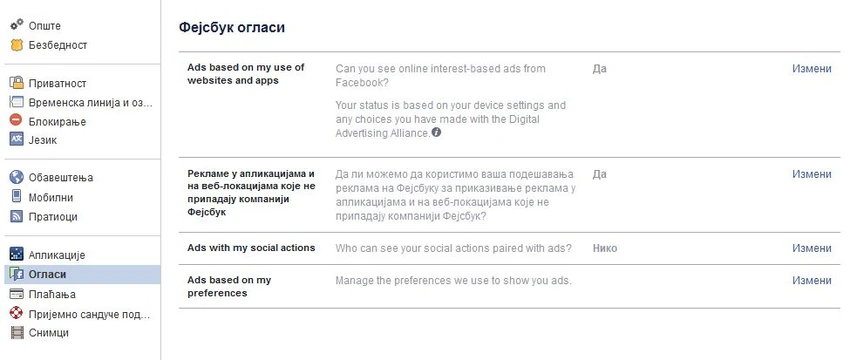Open the Апликације blue grid icon
850x360 pixels.
tap(17, 254)
